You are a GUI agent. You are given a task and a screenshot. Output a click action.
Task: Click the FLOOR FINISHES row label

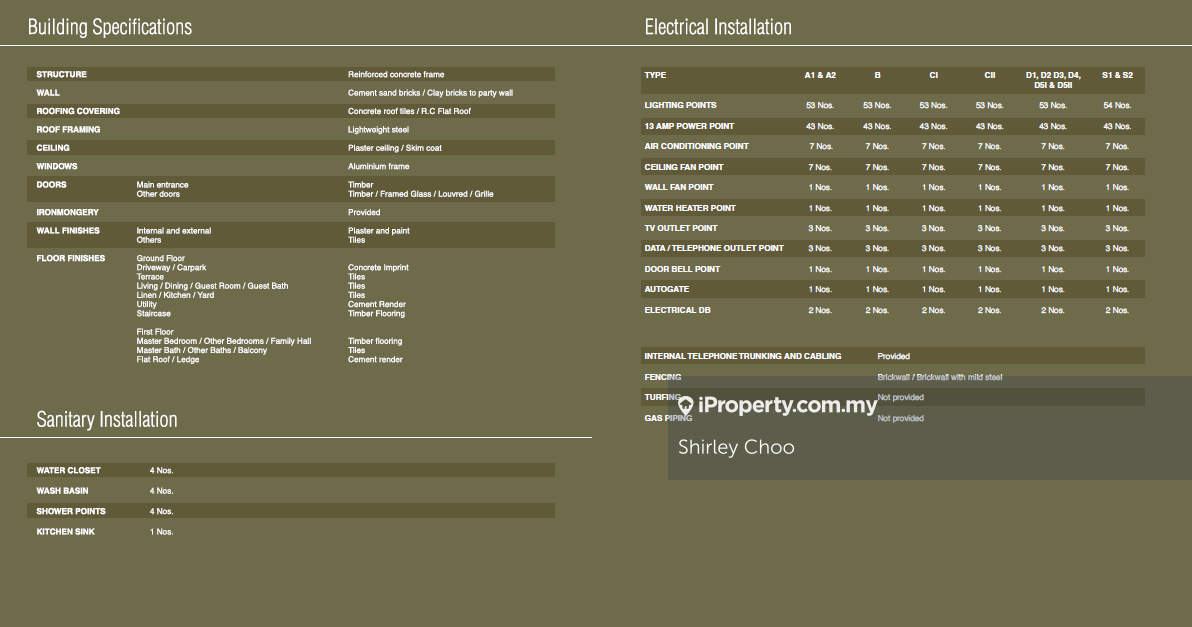tap(71, 259)
